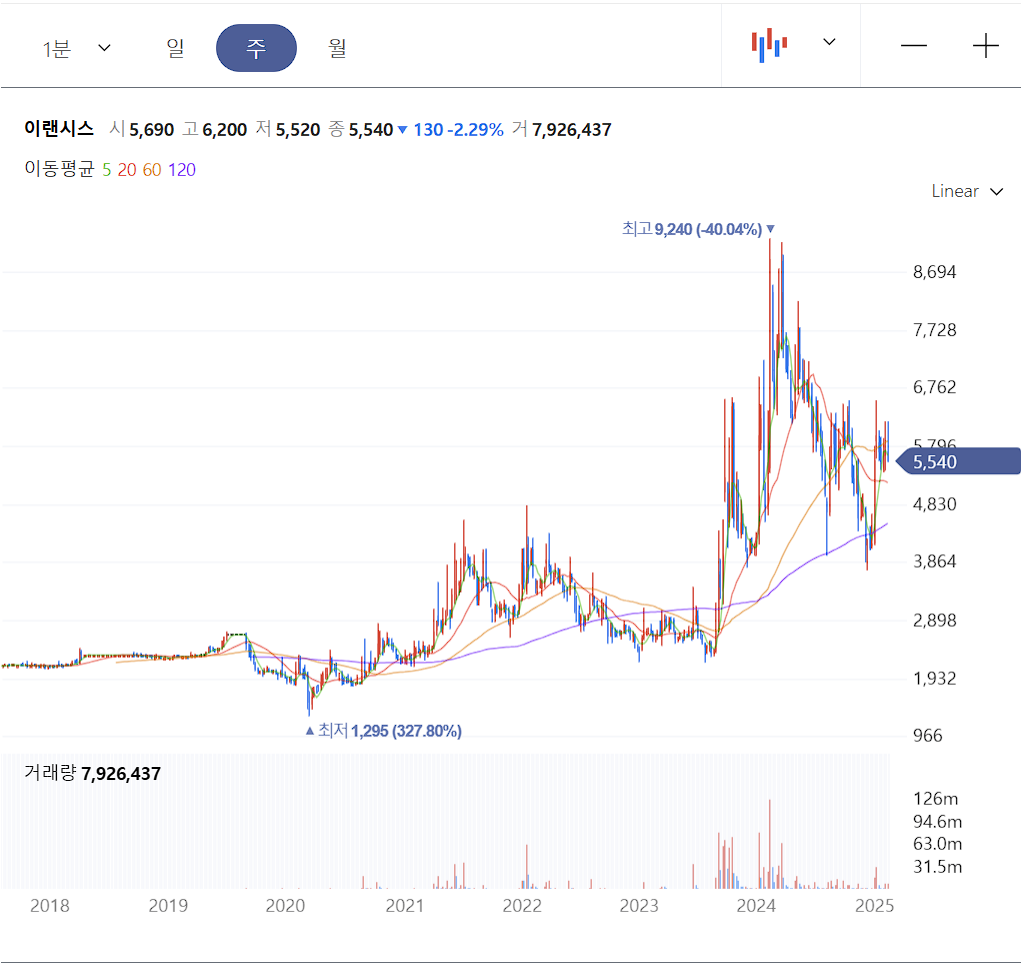Switch to the 월 monthly chart tab
The width and height of the screenshot is (1024, 966).
click(337, 48)
